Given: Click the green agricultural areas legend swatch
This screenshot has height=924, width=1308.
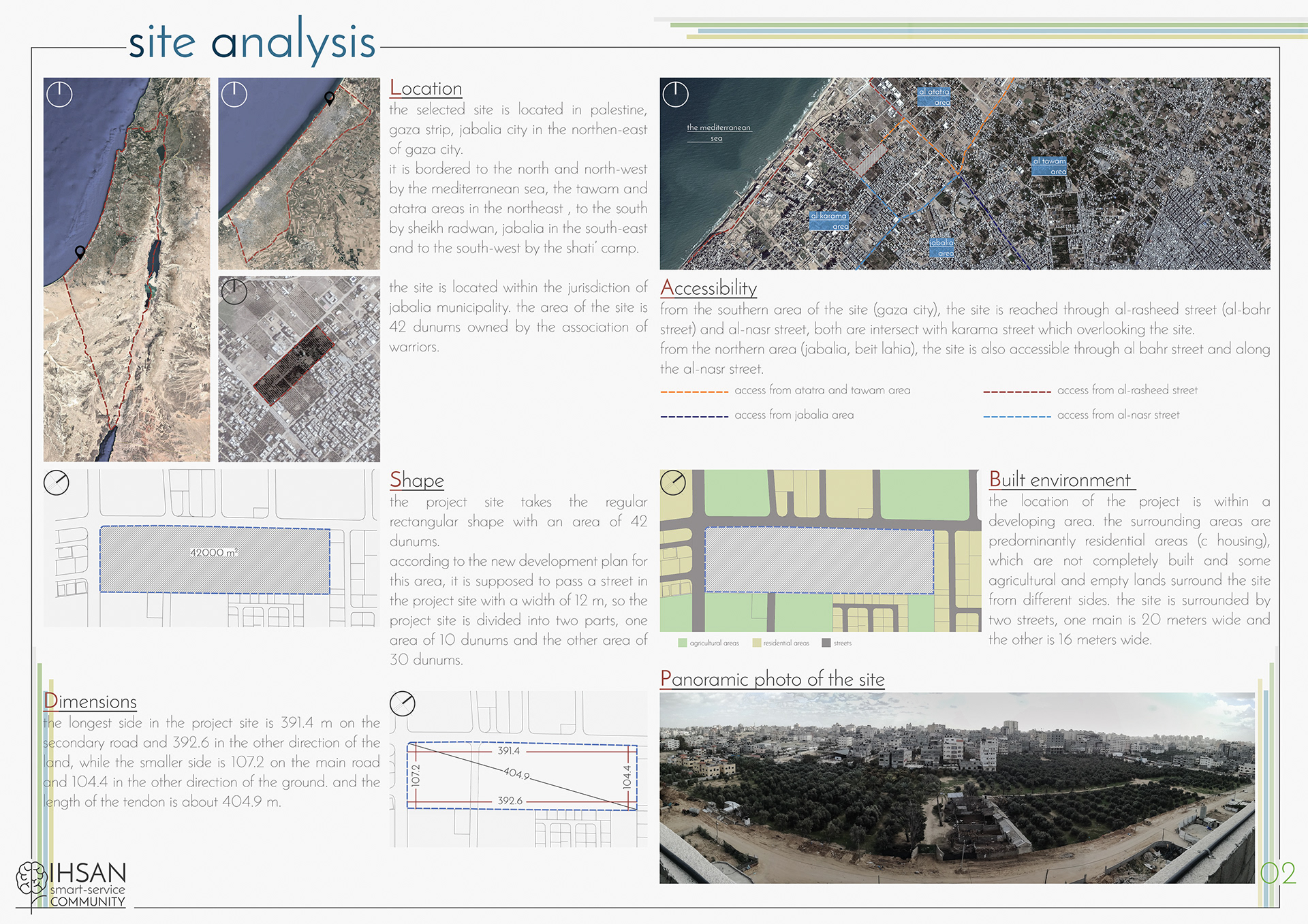Looking at the screenshot, I should [x=683, y=643].
